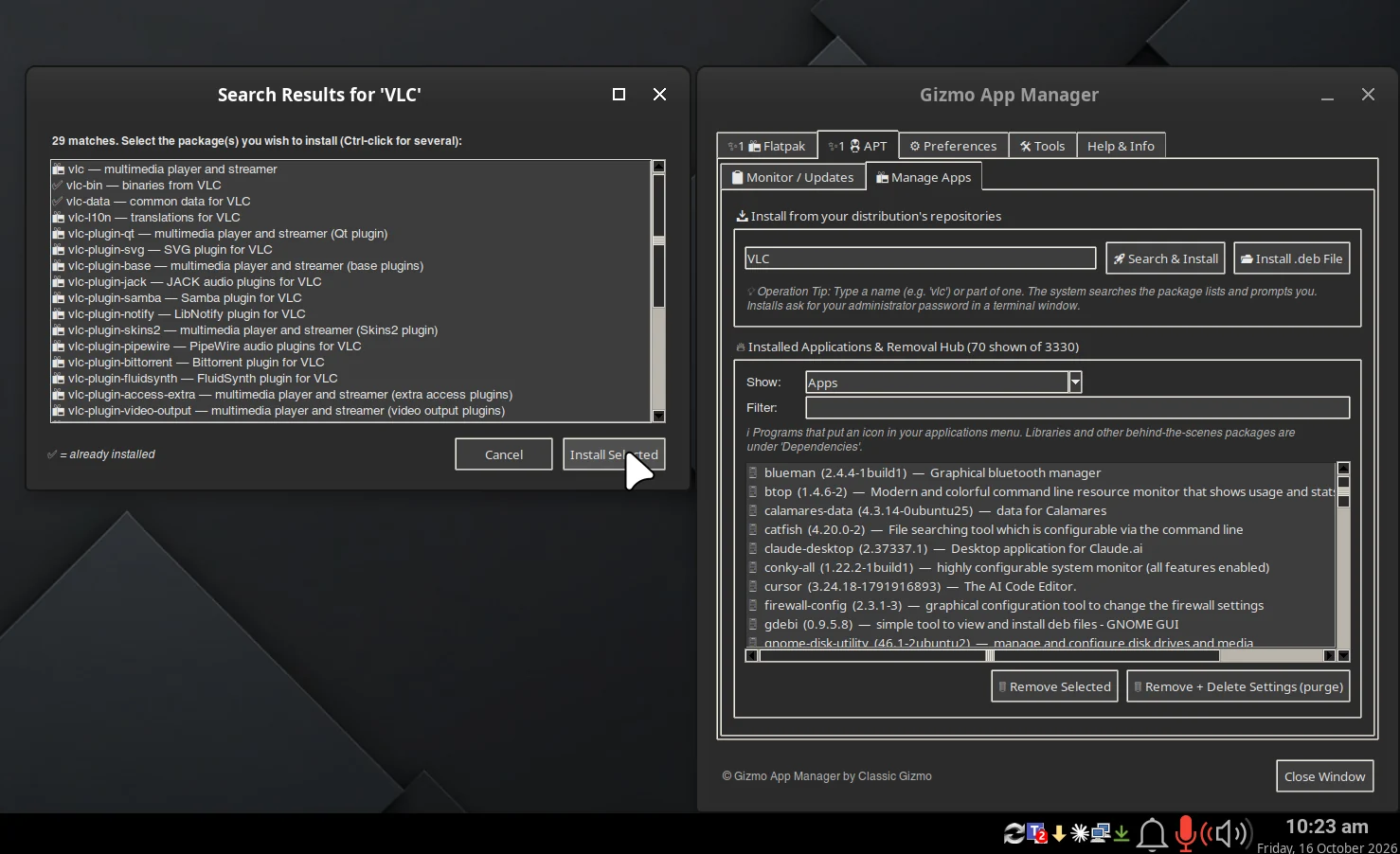1400x854 pixels.
Task: Select 'conky-all' in installed applications
Action: pyautogui.click(x=1040, y=567)
